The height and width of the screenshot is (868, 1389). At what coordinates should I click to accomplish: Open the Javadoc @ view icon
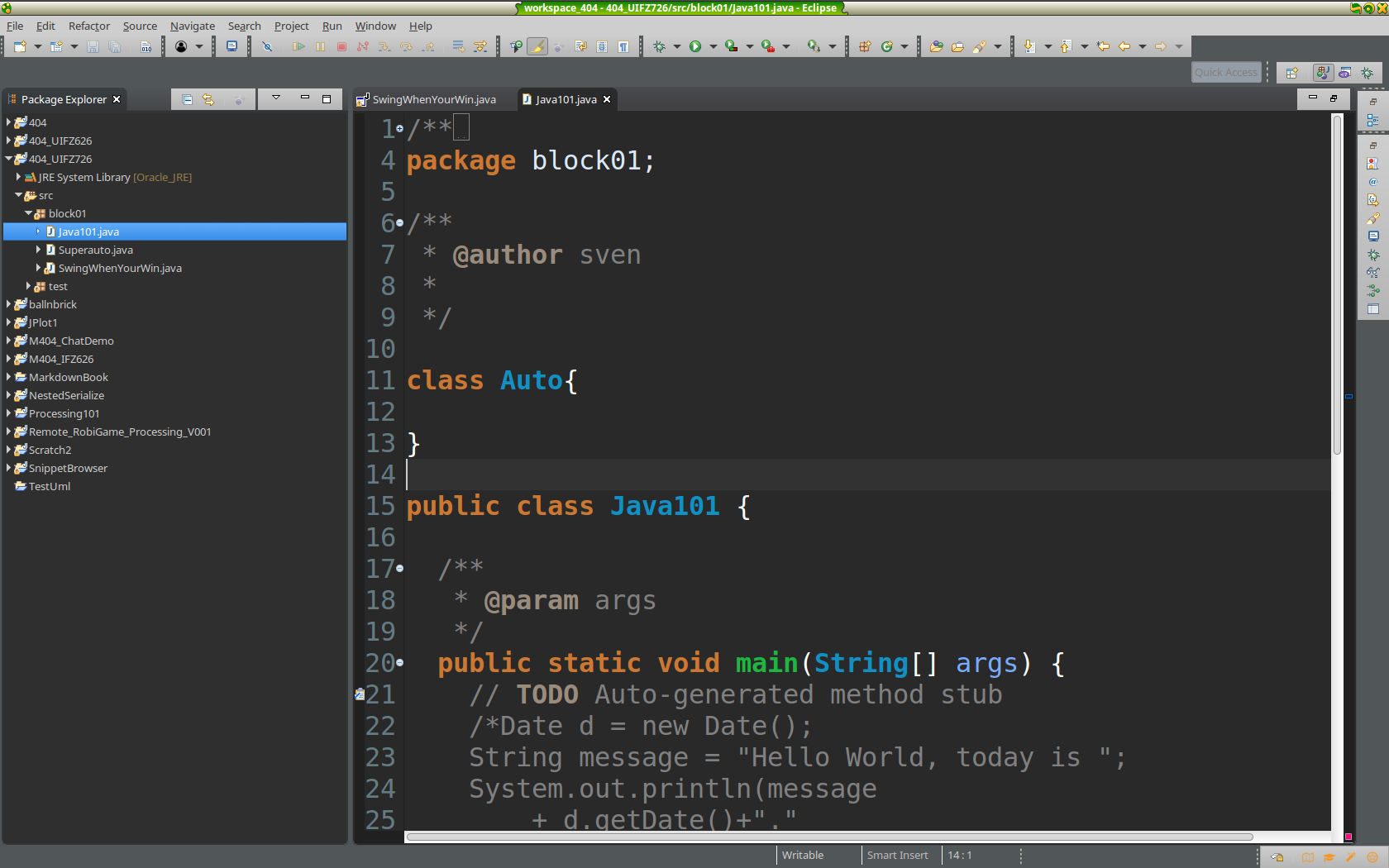point(1372,182)
